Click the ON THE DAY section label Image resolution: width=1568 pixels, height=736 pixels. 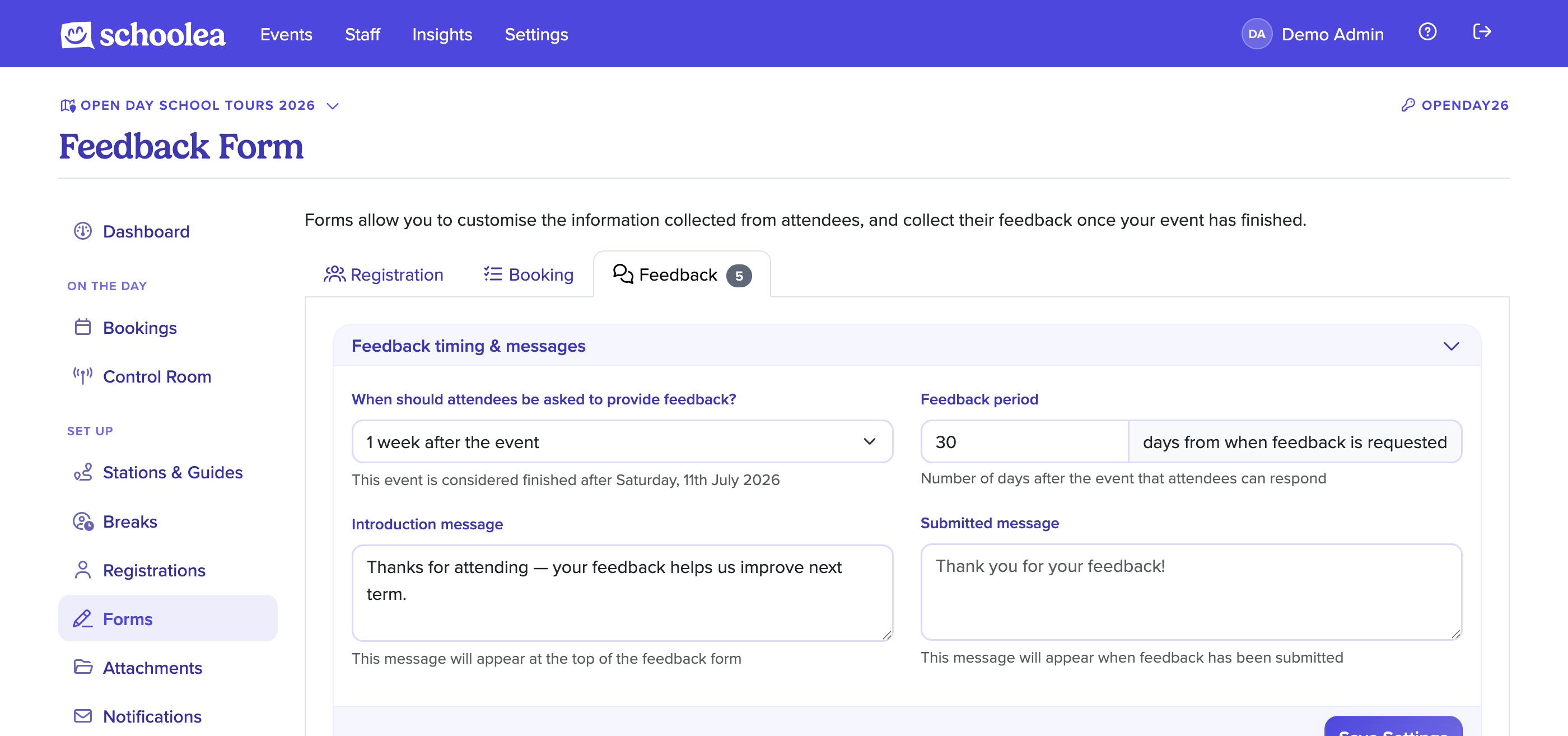click(107, 286)
